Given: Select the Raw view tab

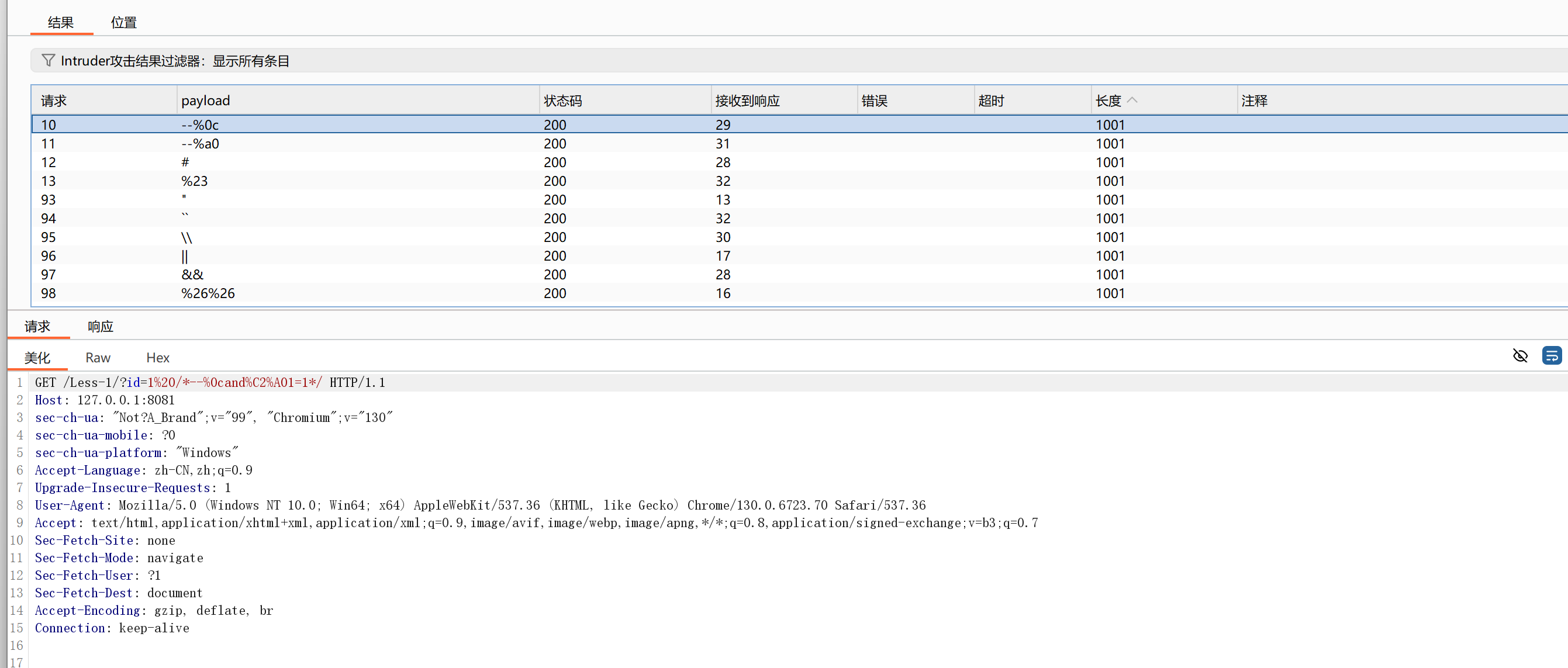Looking at the screenshot, I should click(x=98, y=358).
